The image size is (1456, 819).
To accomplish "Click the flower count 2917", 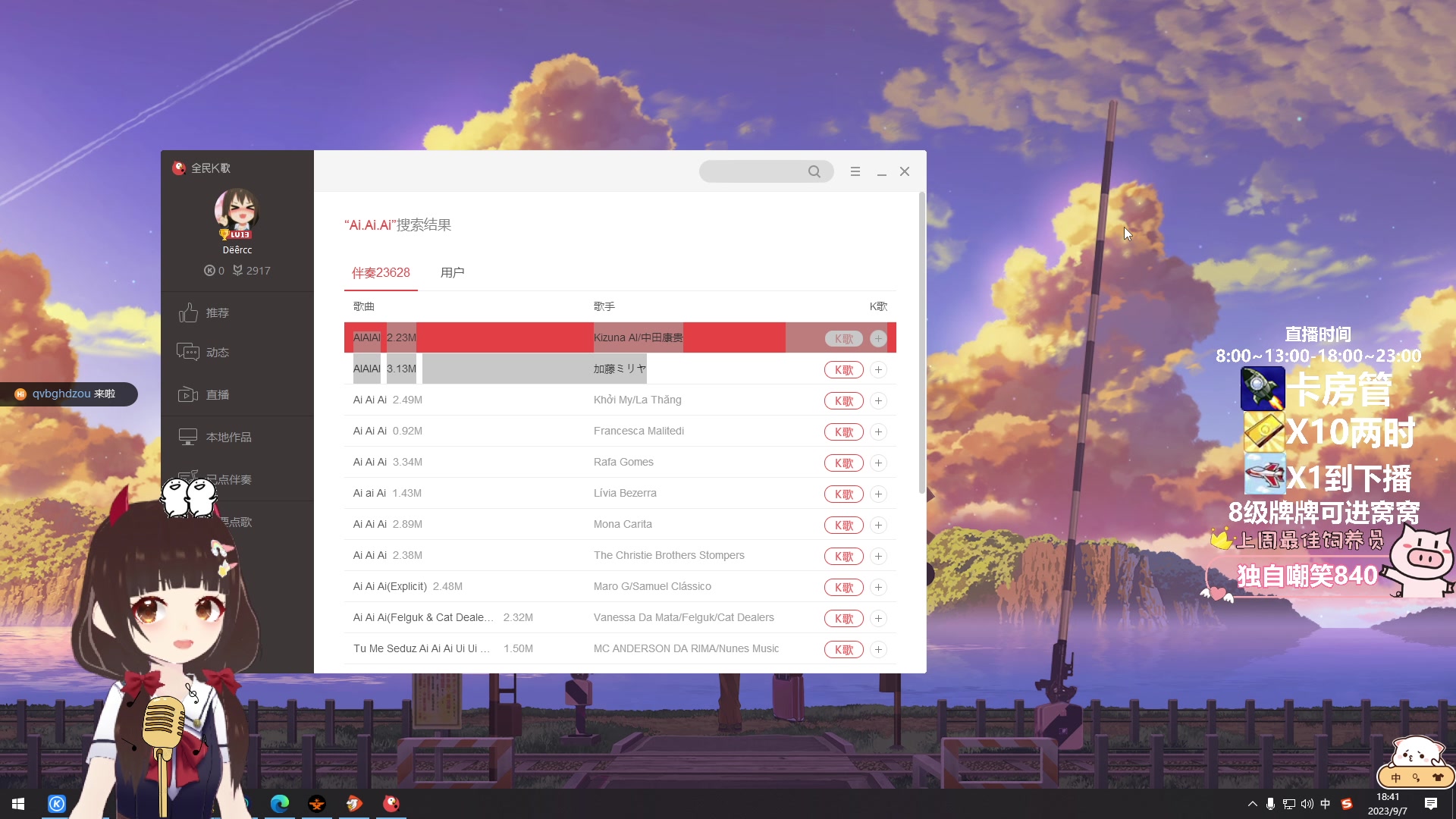I will [252, 271].
